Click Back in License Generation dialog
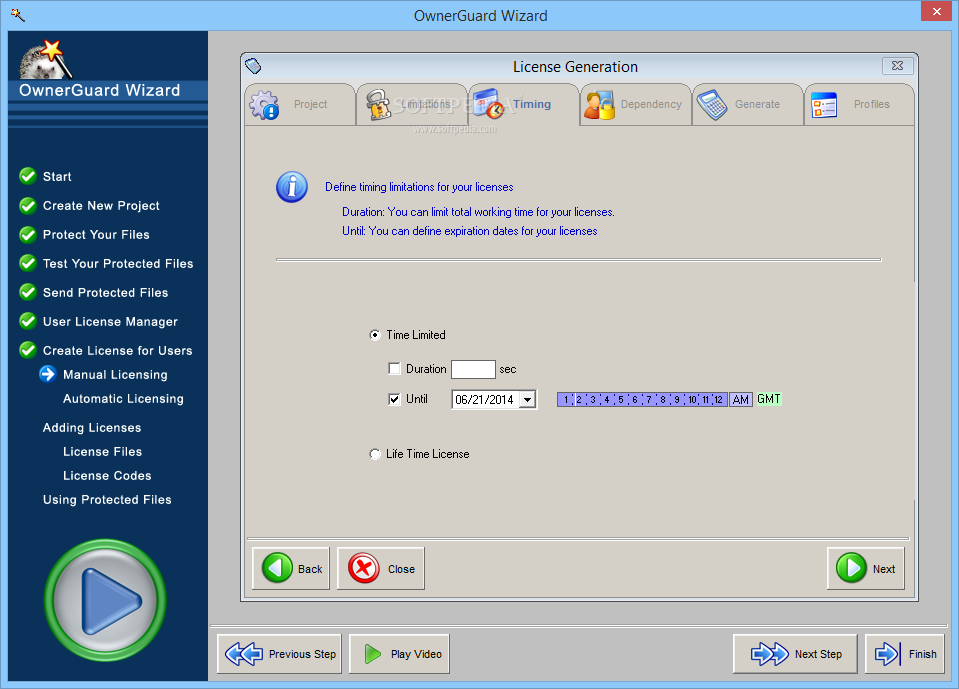Image resolution: width=959 pixels, height=689 pixels. [291, 569]
